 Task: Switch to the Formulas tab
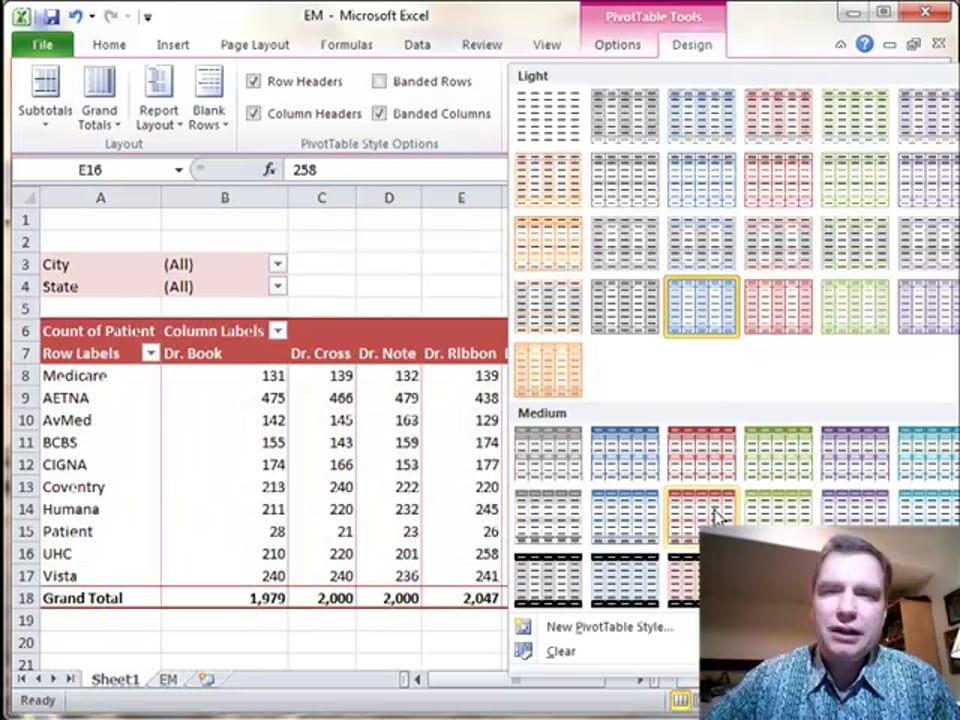347,45
